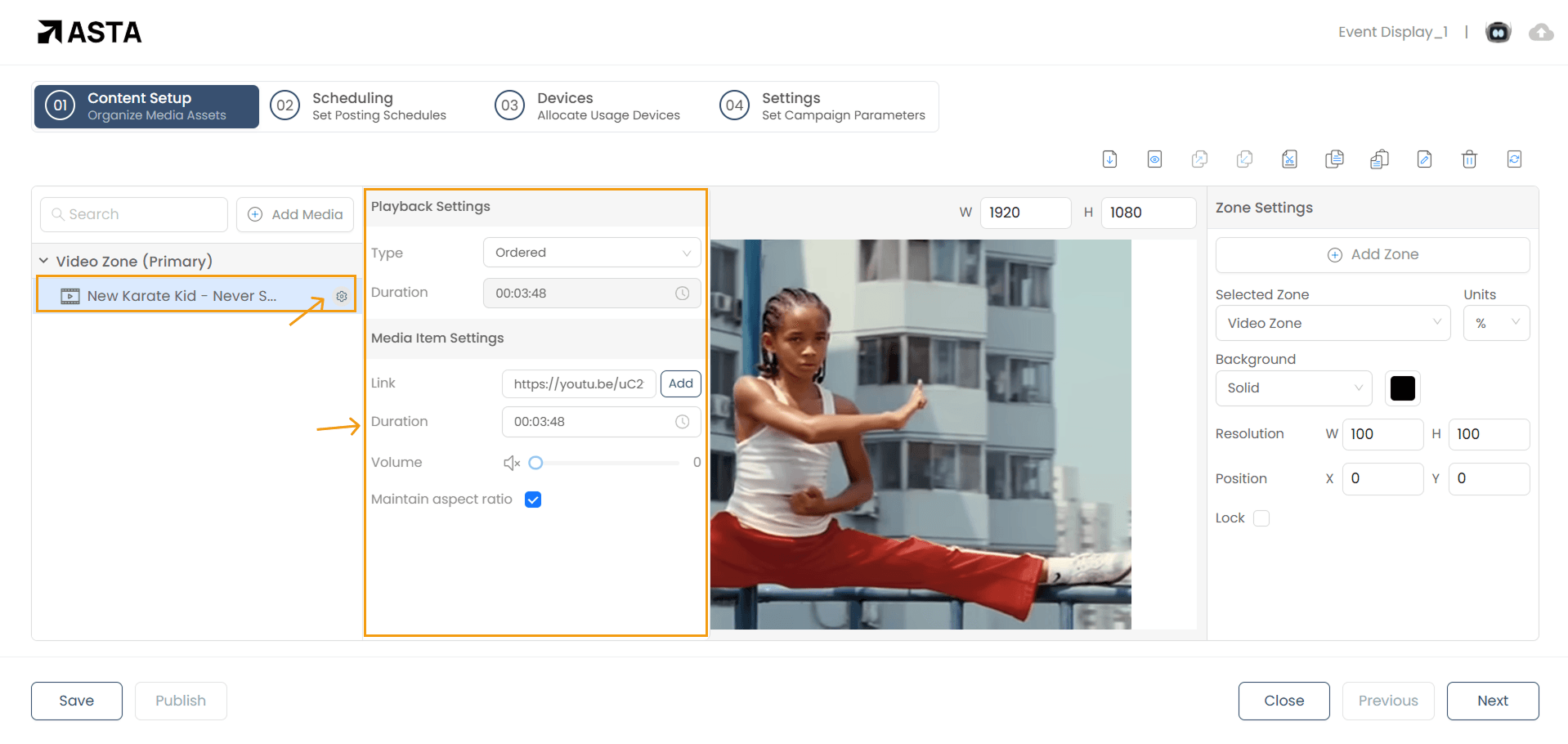
Task: Open the black background color swatch
Action: tap(1402, 388)
